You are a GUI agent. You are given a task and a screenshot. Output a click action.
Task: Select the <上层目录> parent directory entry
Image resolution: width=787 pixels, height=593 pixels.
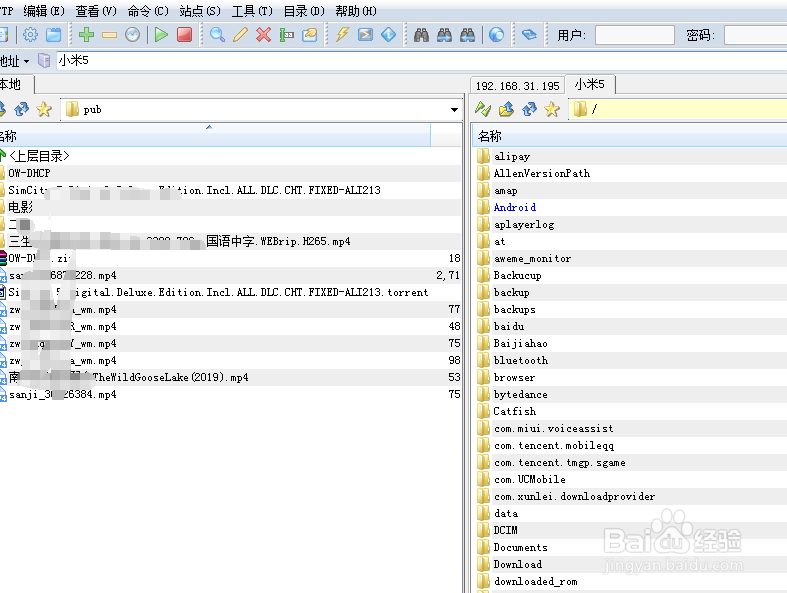tap(39, 156)
